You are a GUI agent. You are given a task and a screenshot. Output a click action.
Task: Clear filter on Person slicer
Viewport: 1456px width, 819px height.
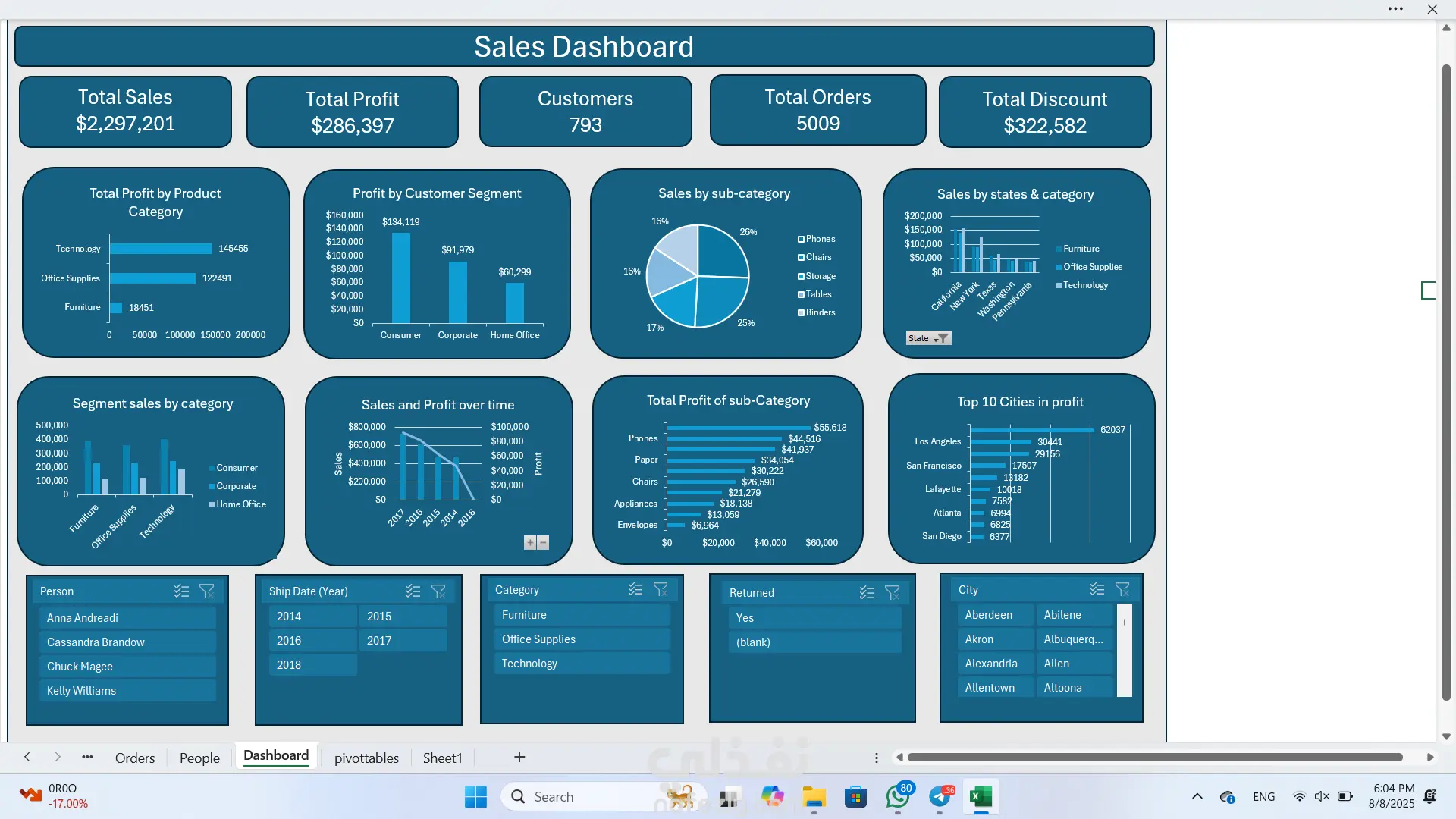pos(207,591)
